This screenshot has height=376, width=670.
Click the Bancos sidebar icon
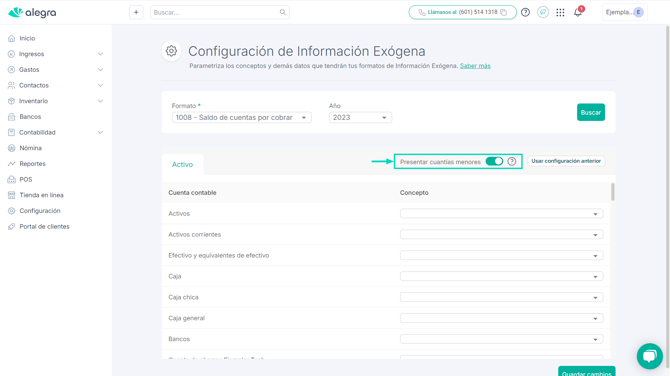12,117
